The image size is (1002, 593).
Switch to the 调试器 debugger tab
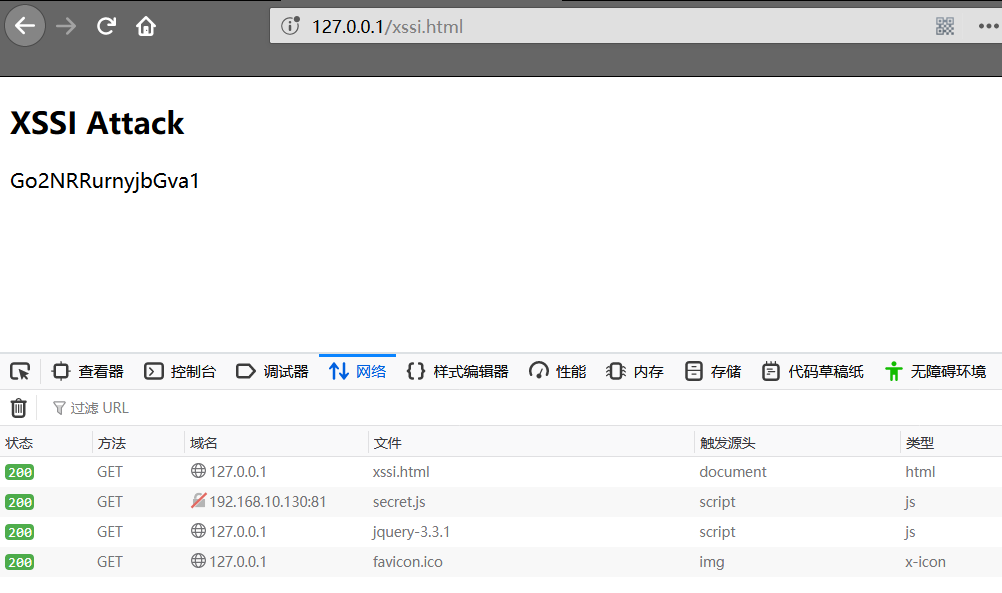coord(273,372)
